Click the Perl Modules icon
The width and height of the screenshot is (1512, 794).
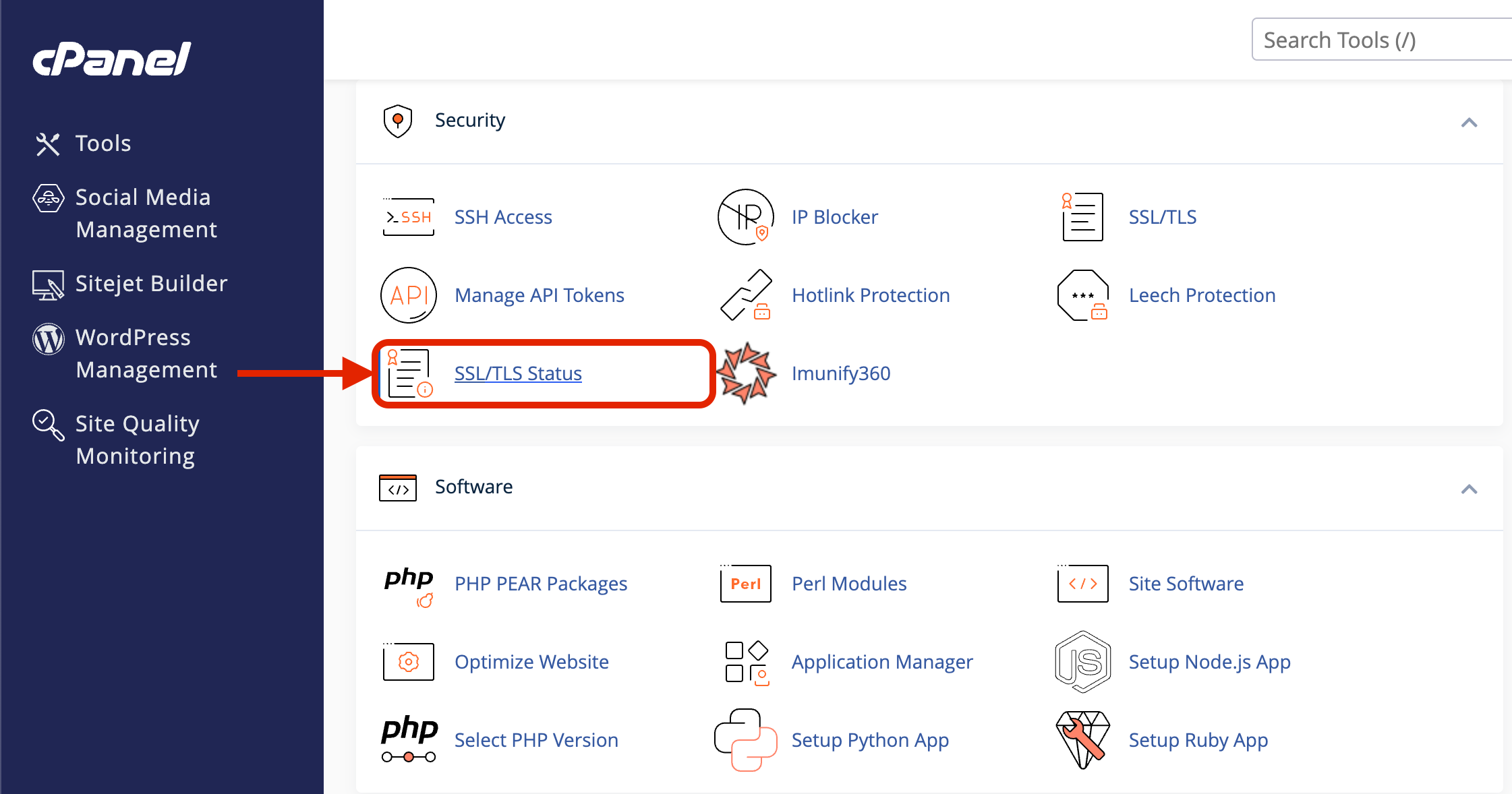point(746,584)
